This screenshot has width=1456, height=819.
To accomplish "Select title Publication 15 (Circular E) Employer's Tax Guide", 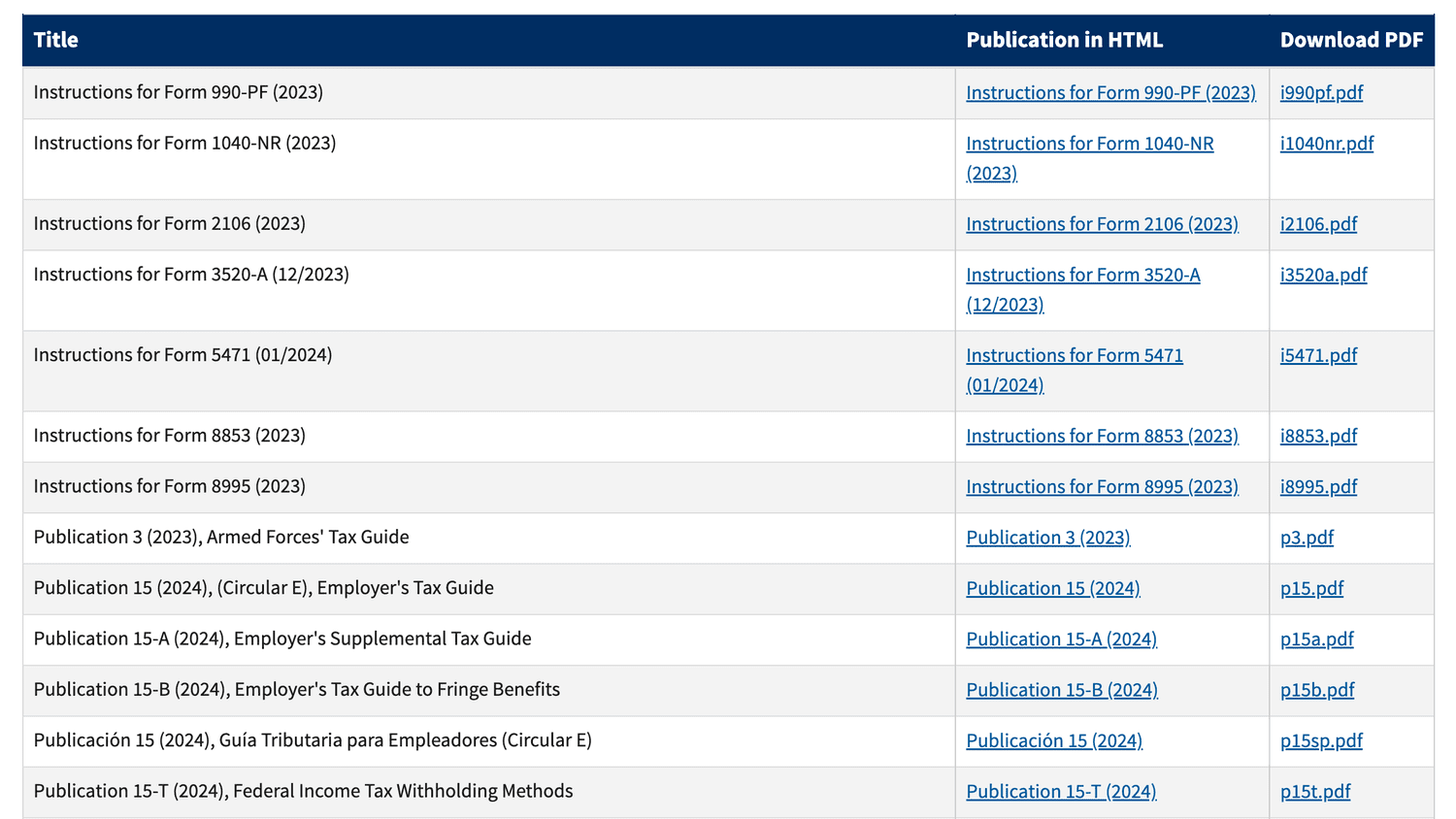I will pyautogui.click(x=264, y=588).
